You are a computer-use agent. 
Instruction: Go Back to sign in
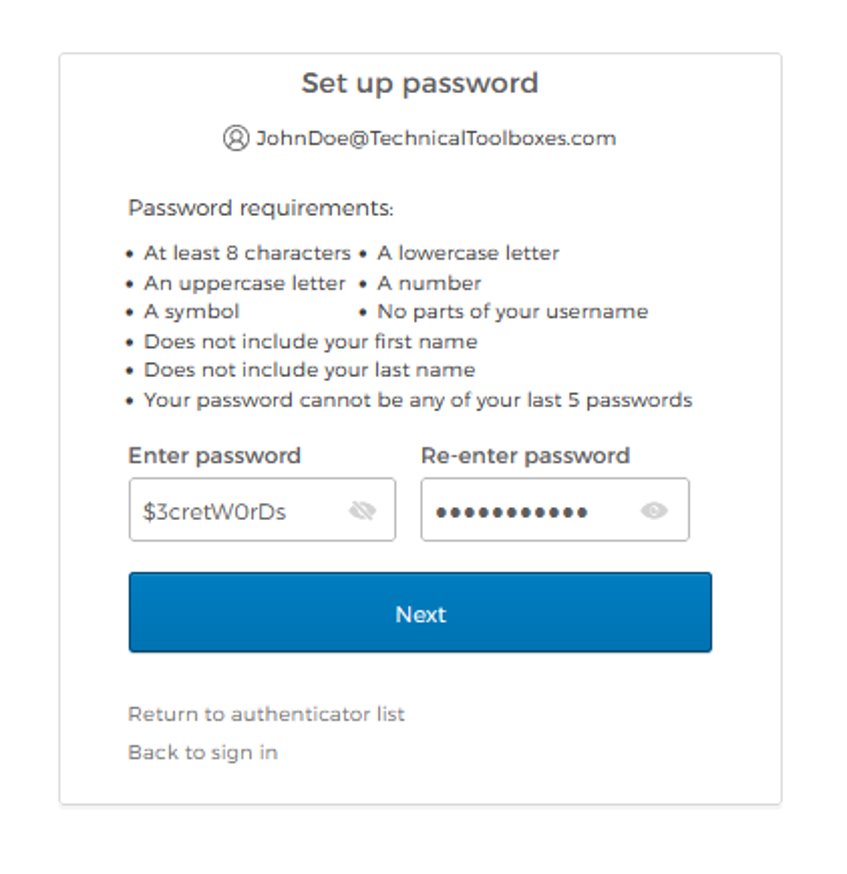[x=203, y=753]
